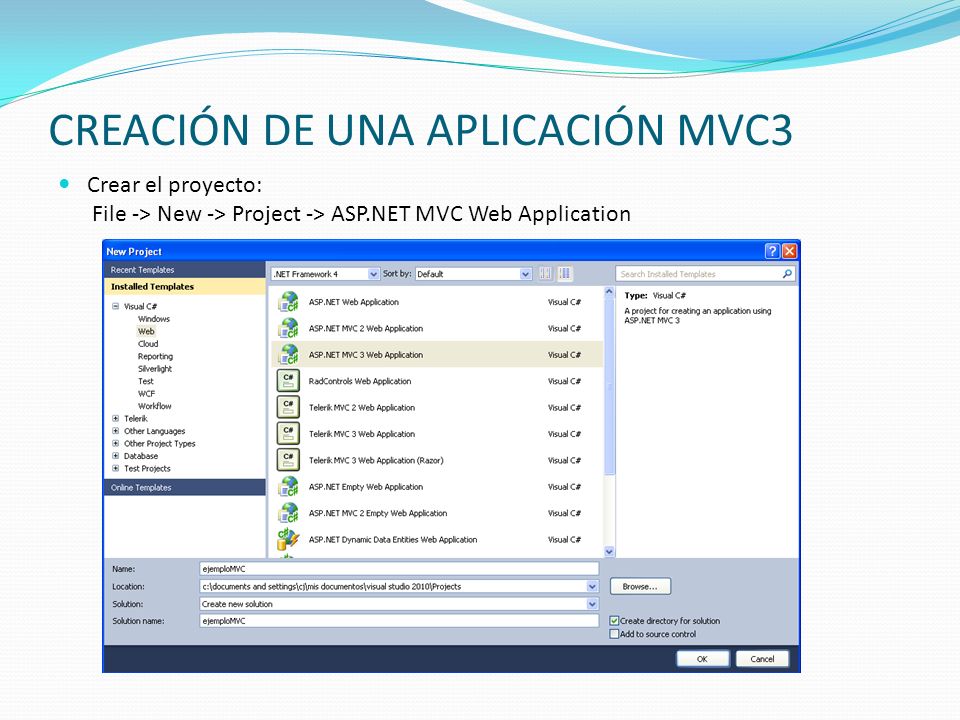Click the ASP.NET Dynamic Data Entities icon
The height and width of the screenshot is (720, 960).
point(288,539)
